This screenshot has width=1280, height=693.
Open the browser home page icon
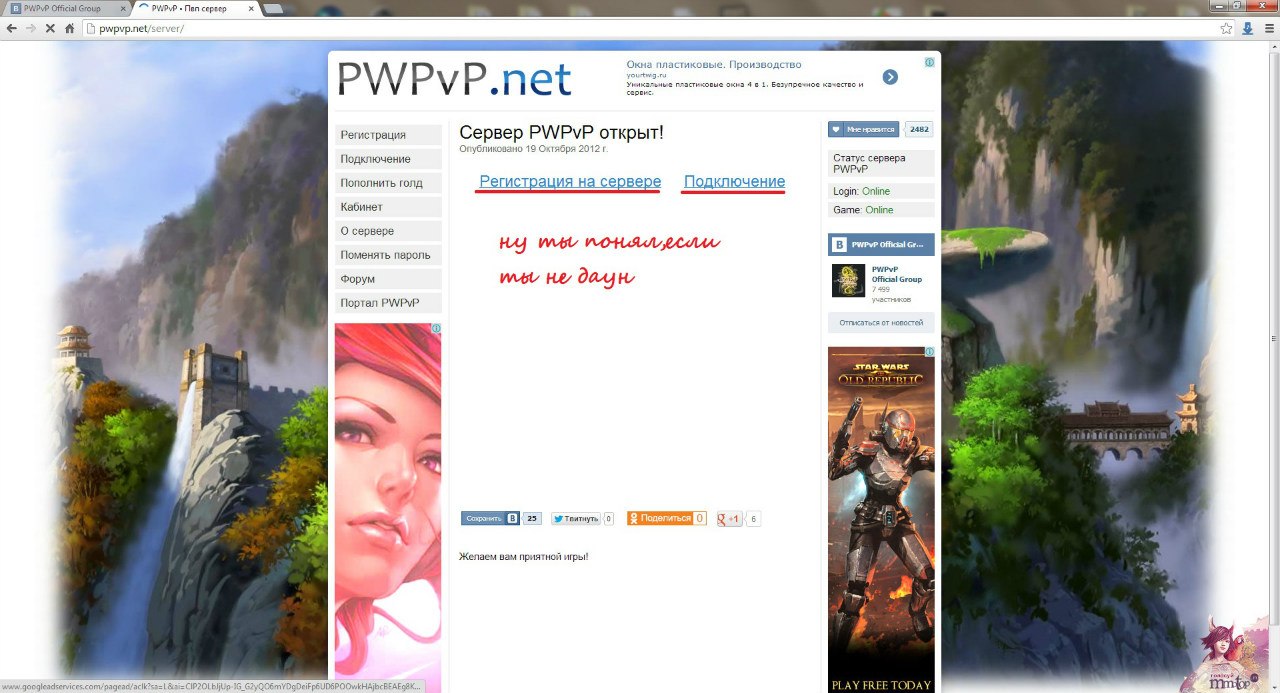pyautogui.click(x=70, y=29)
